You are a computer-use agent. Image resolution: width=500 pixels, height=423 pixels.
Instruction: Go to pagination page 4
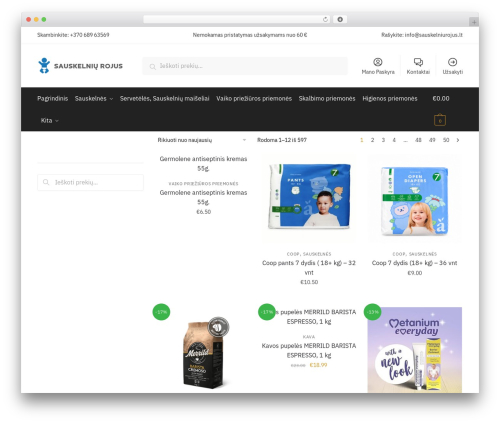tap(394, 140)
